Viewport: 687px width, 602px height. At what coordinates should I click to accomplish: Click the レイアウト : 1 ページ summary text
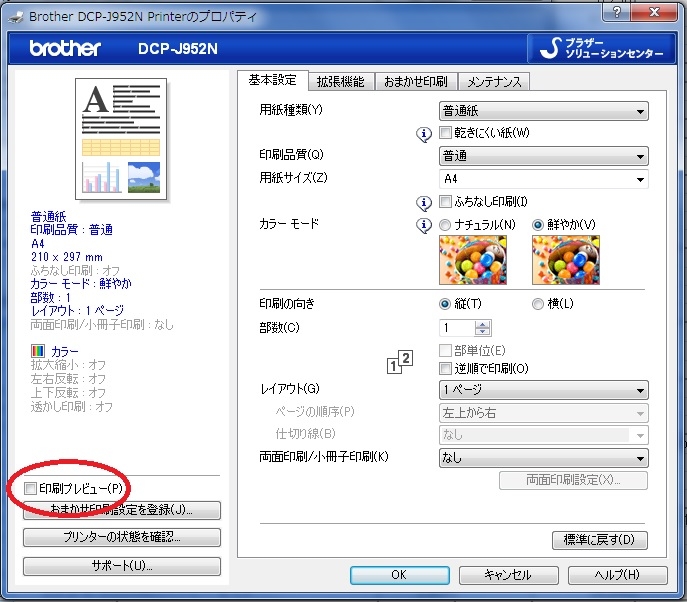click(77, 311)
